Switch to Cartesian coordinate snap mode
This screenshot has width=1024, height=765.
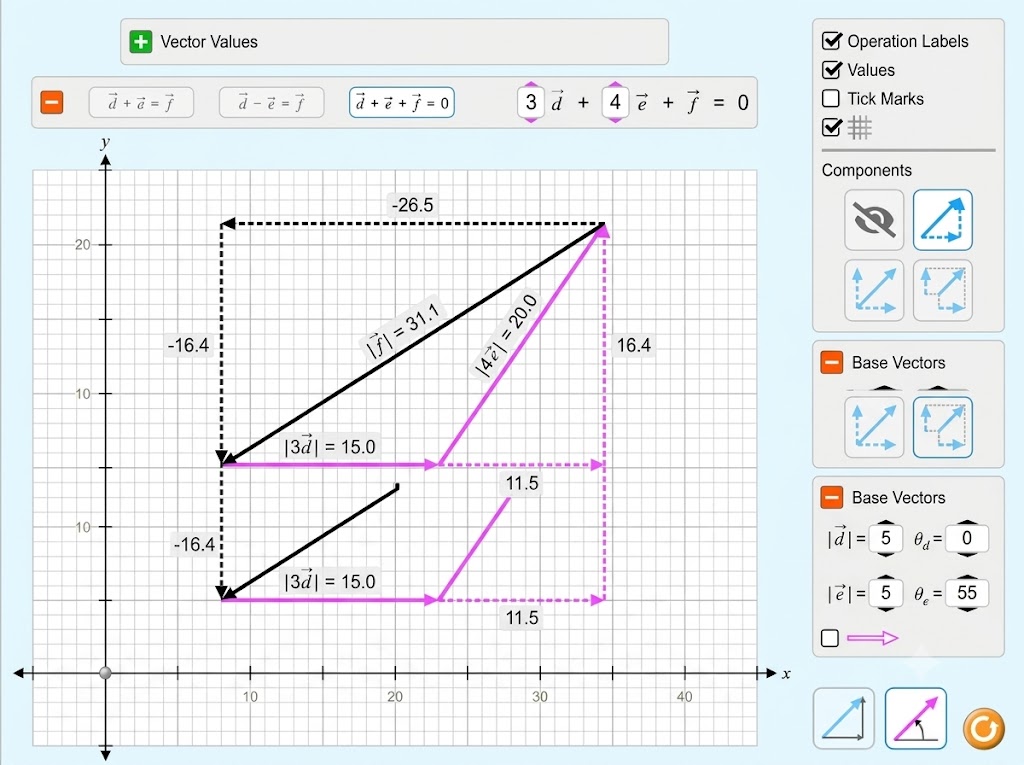click(844, 718)
